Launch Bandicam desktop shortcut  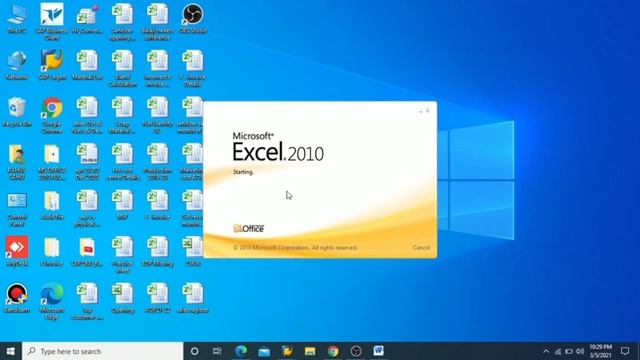pos(17,298)
